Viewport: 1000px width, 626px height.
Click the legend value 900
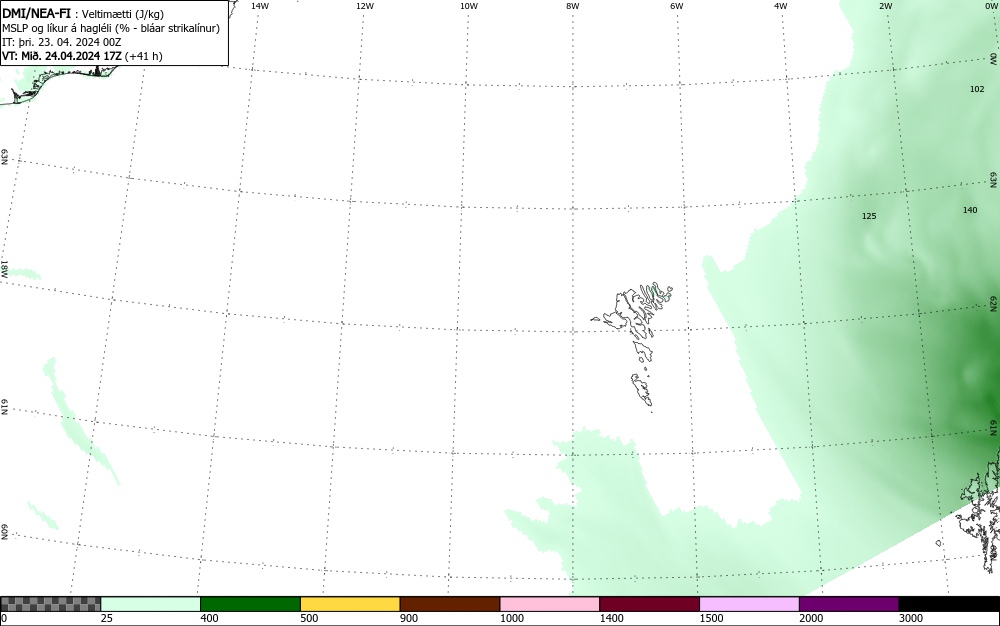click(409, 618)
